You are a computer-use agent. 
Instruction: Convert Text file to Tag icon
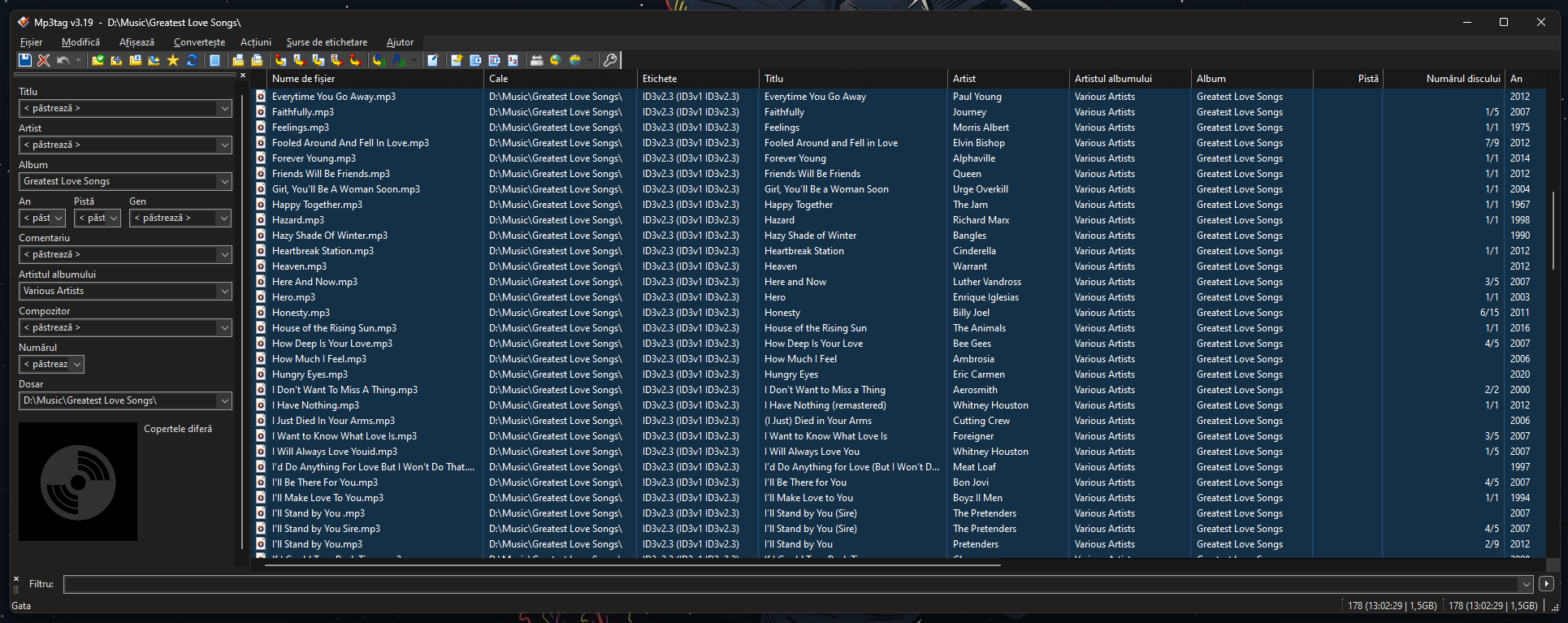tap(336, 60)
